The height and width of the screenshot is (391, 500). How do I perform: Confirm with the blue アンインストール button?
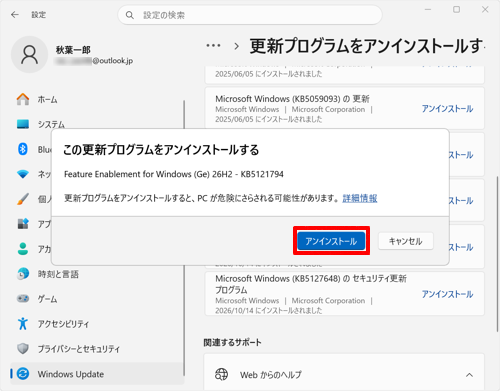pyautogui.click(x=331, y=241)
